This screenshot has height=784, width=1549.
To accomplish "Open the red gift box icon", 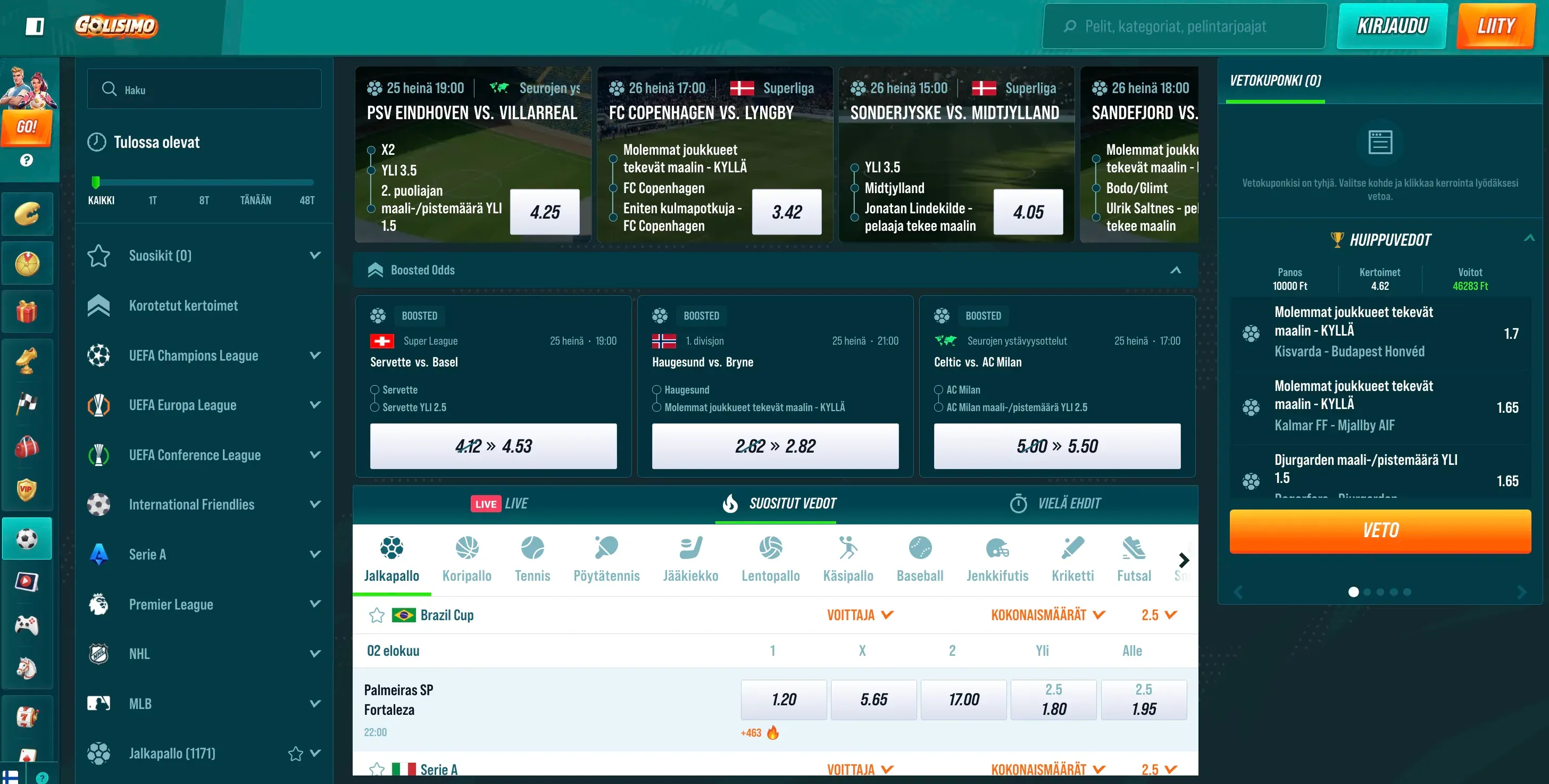I will pyautogui.click(x=27, y=312).
